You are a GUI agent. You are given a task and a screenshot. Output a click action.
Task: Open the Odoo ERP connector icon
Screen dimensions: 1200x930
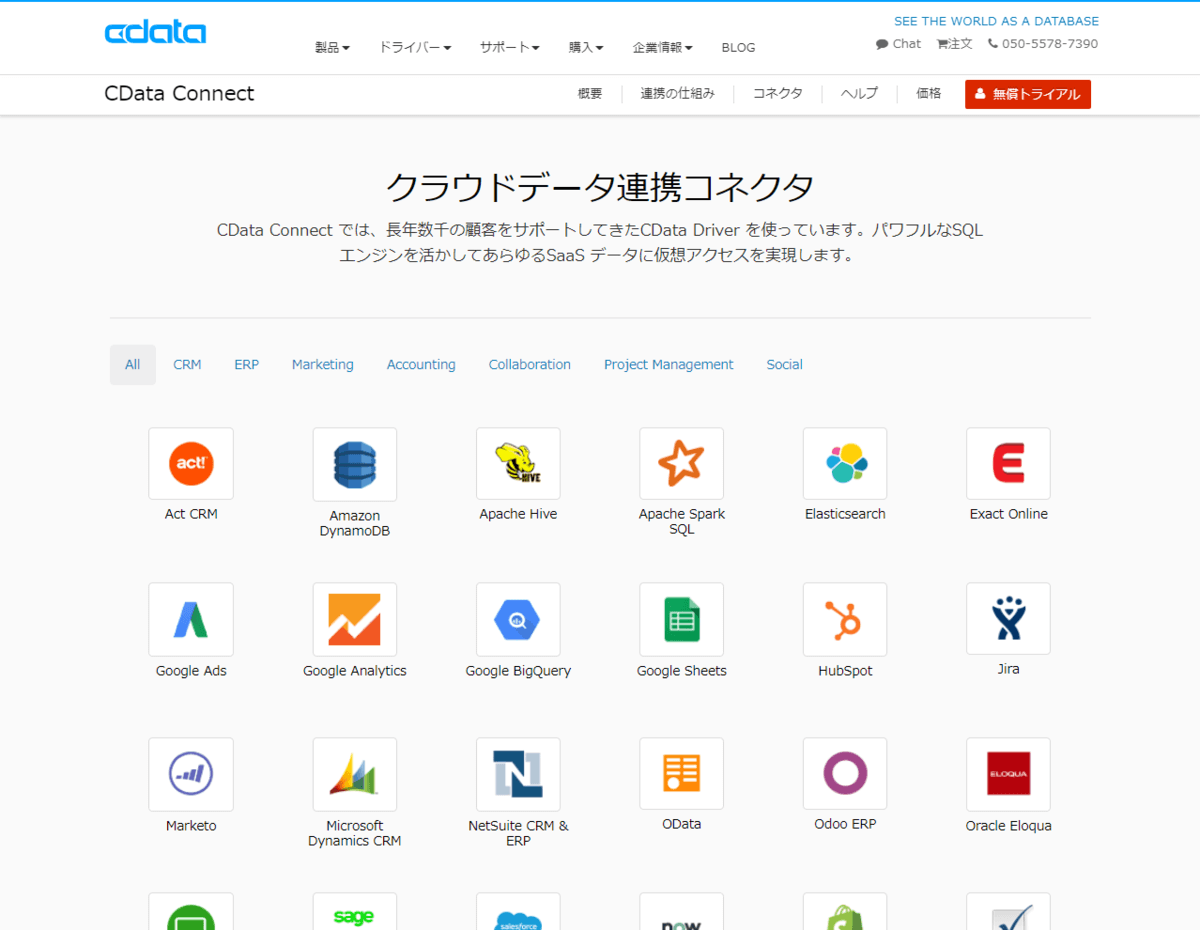pos(845,774)
